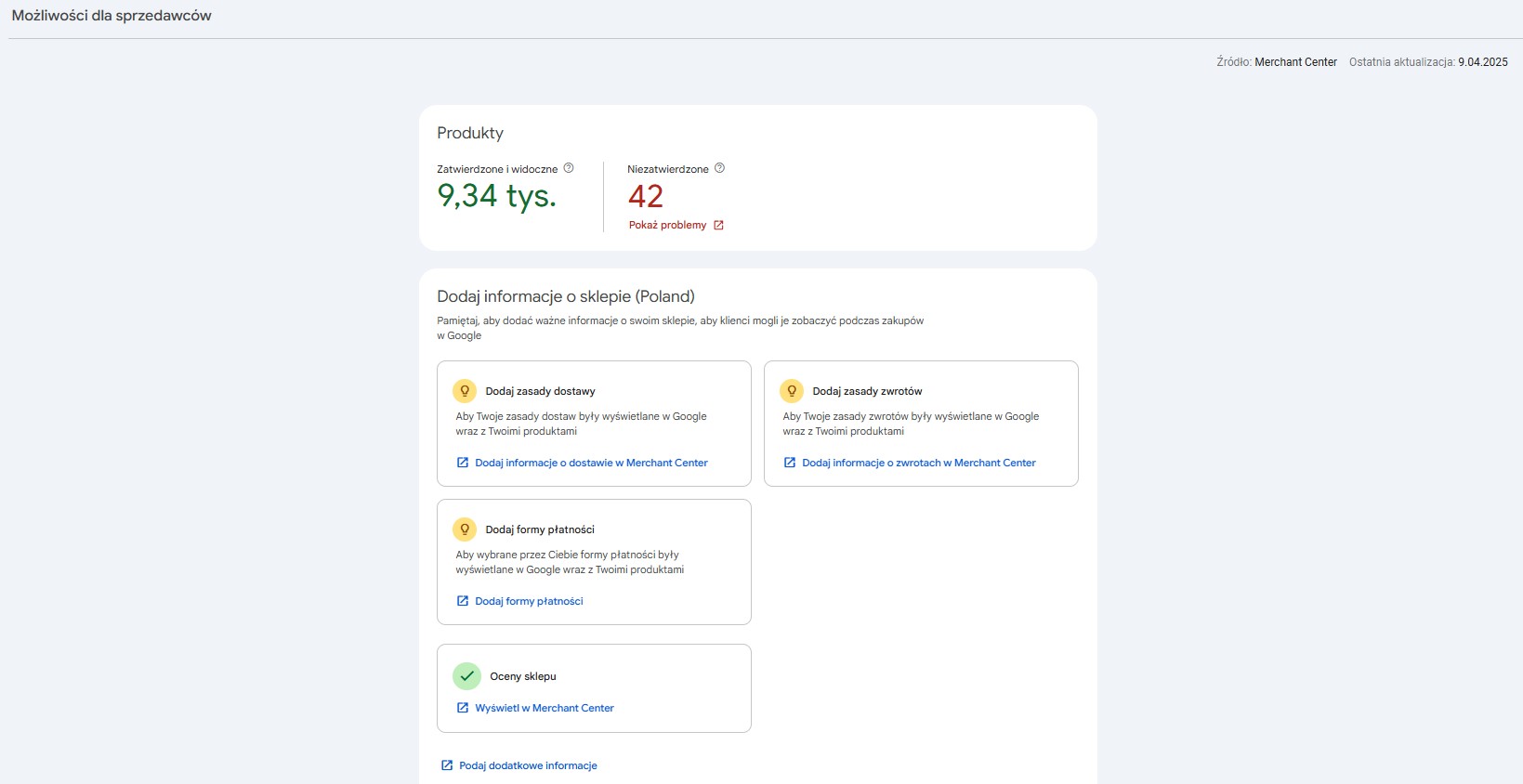Click lightbulb icon on Dodaj formy płatności card
Viewport: 1523px width, 784px height.
(x=465, y=529)
